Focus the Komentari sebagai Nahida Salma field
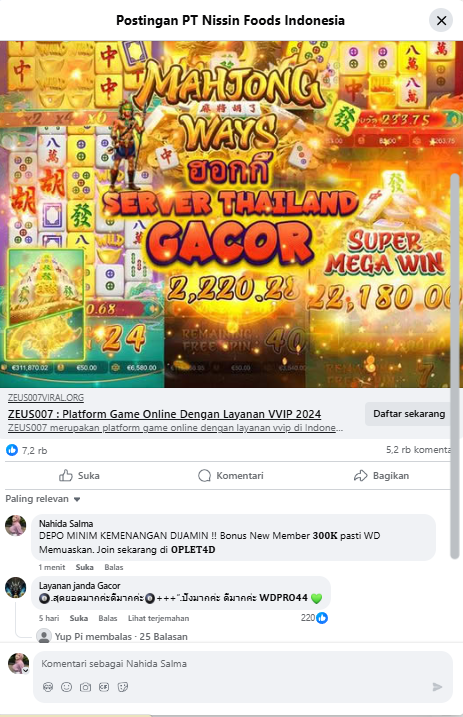Screen dimensions: 463x717 pos(243,663)
